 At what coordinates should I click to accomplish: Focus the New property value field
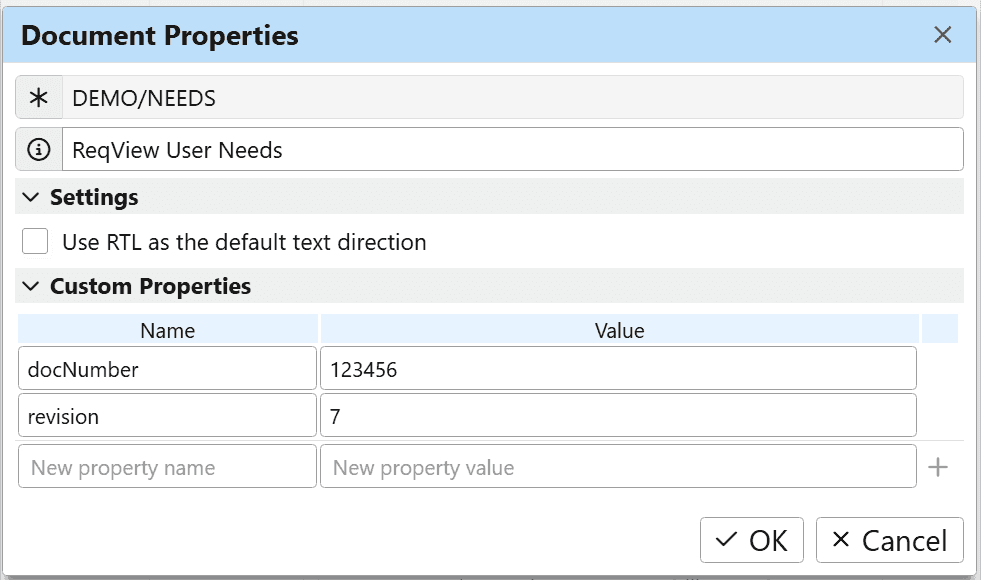618,467
